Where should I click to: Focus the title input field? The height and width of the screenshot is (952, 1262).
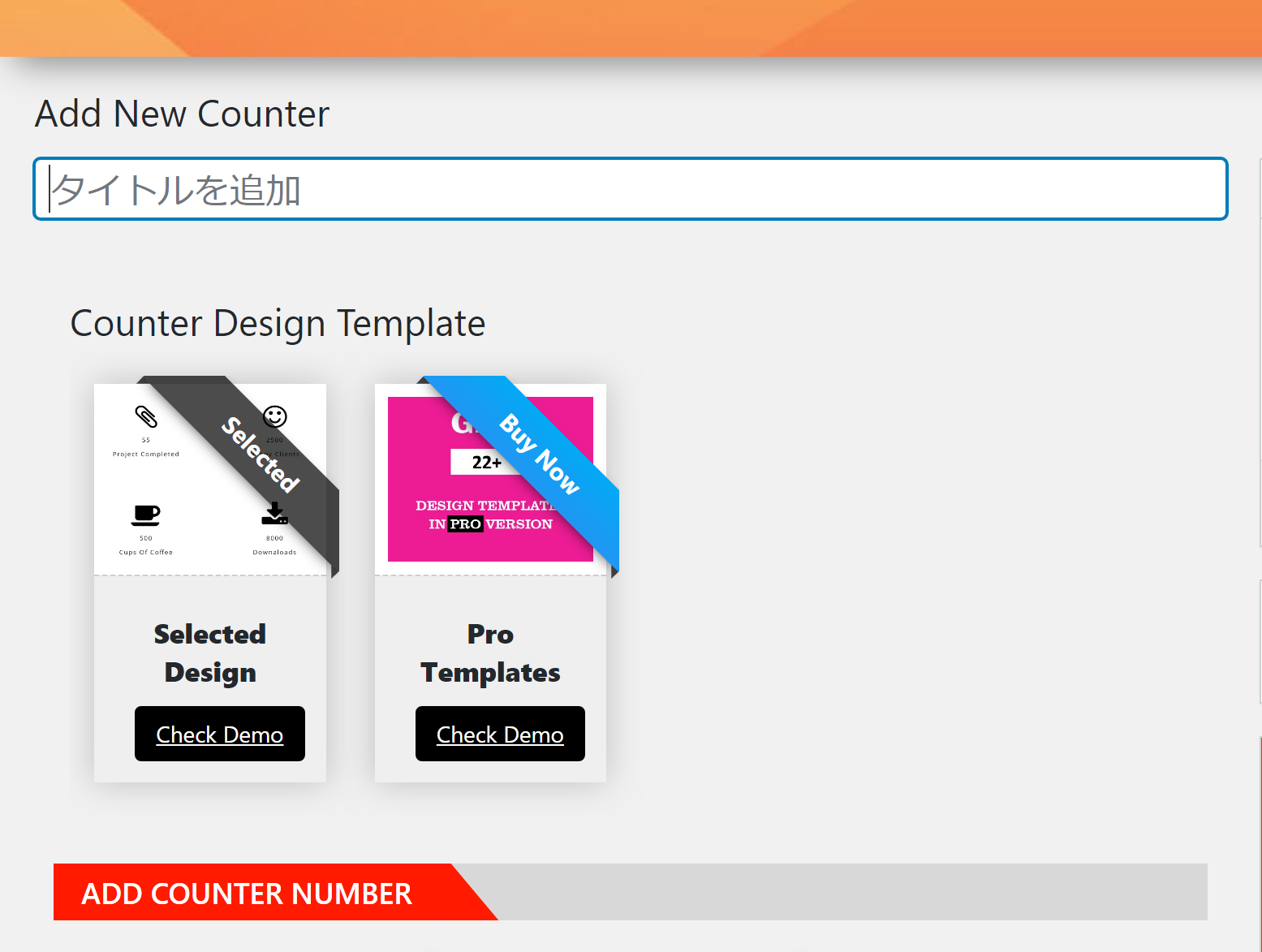[x=630, y=190]
